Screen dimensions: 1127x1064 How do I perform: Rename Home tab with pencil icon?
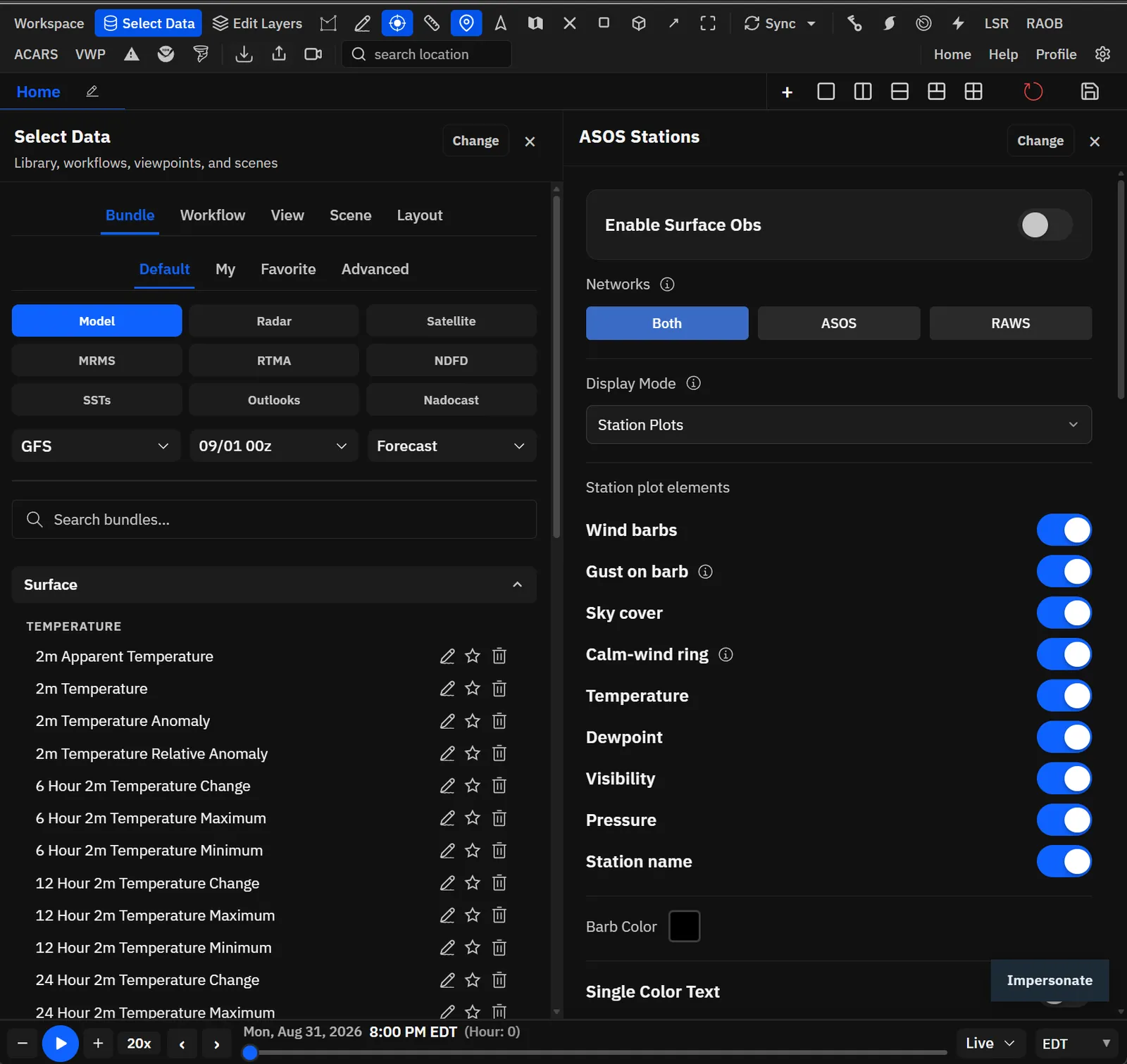[92, 92]
